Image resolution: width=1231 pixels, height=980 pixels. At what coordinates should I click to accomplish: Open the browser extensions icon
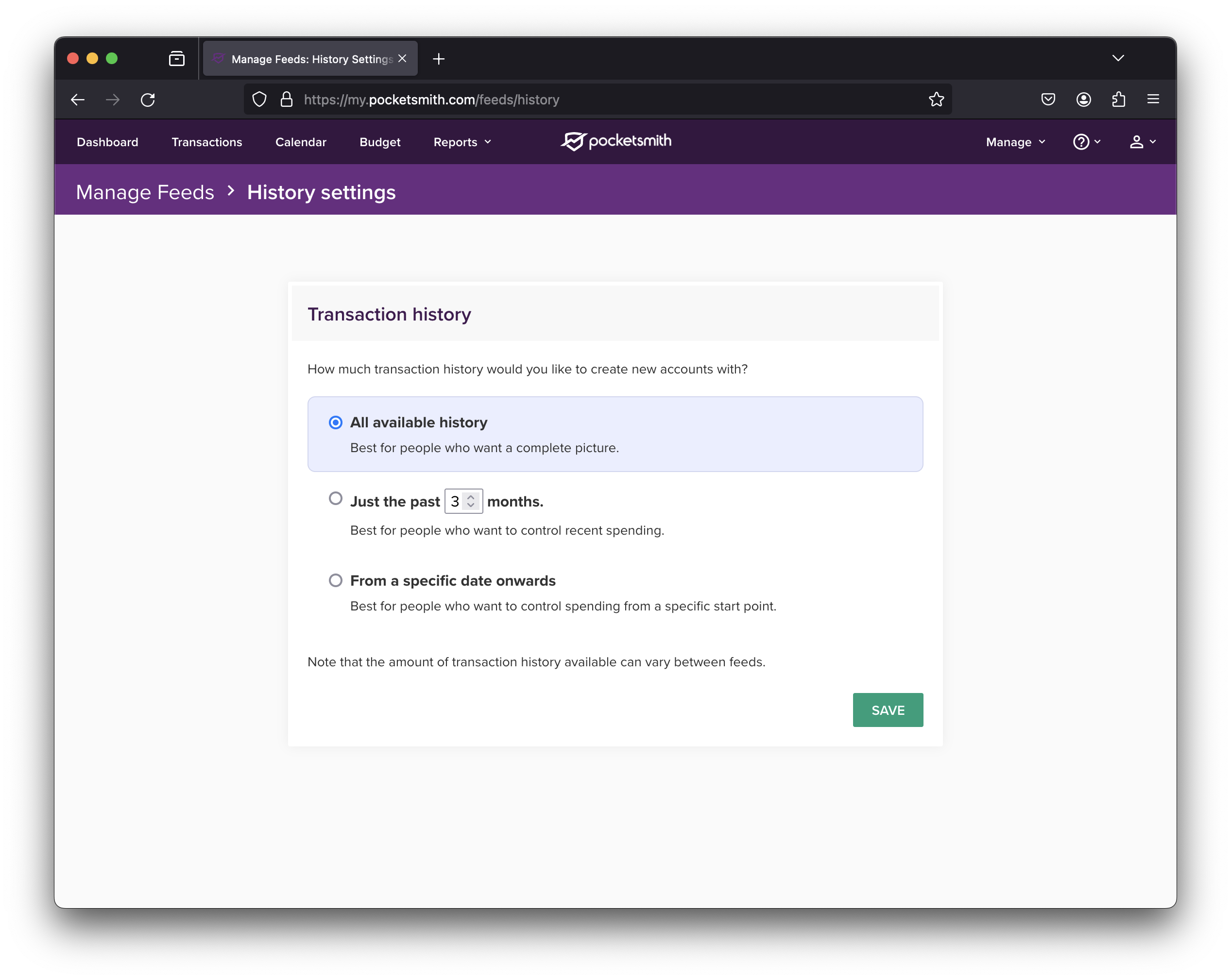coord(1118,100)
